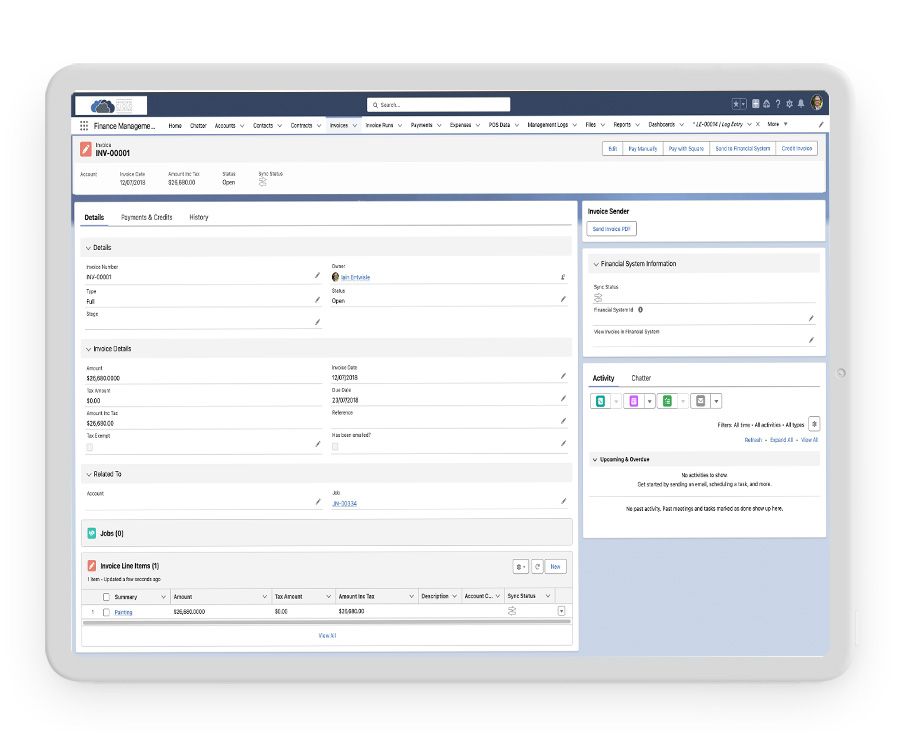This screenshot has height=741, width=900.
Task: Open the JN-00334 job link
Action: click(x=344, y=504)
